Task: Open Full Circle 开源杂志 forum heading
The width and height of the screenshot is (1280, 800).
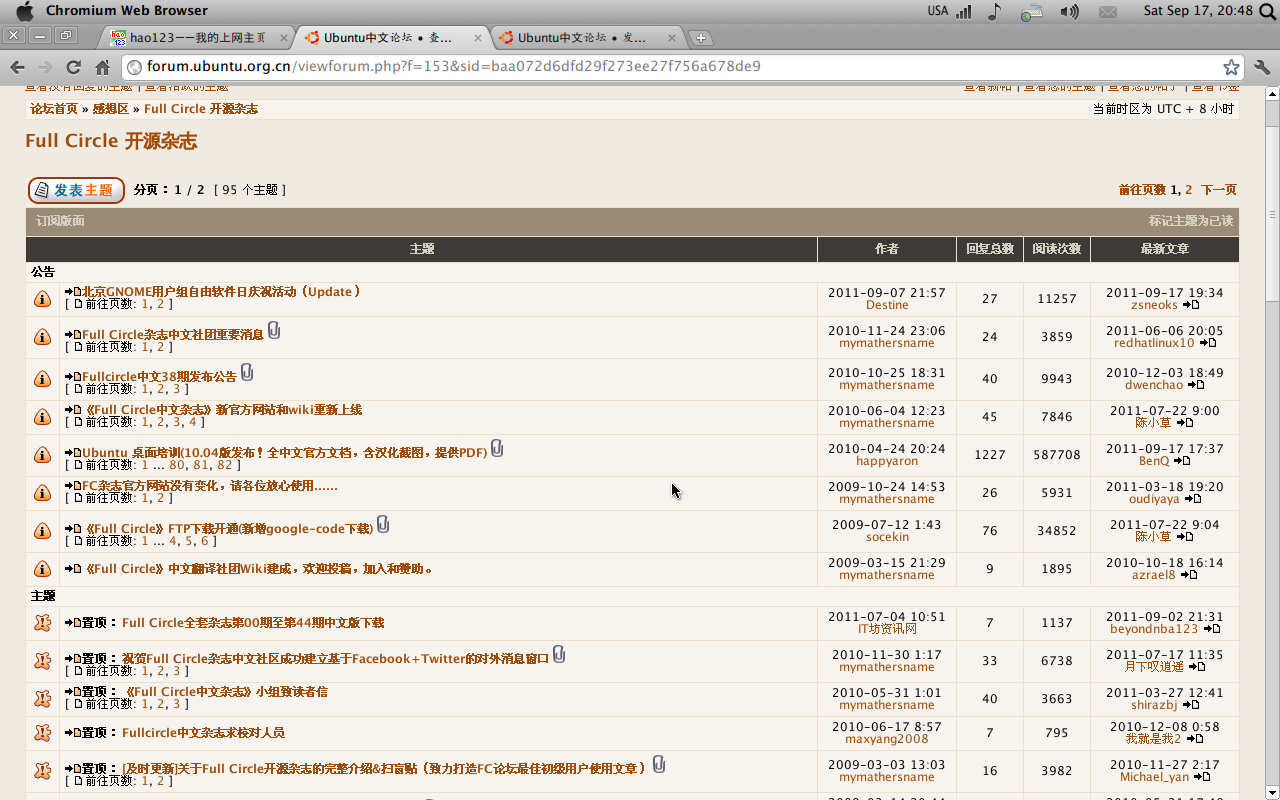Action: click(x=111, y=141)
